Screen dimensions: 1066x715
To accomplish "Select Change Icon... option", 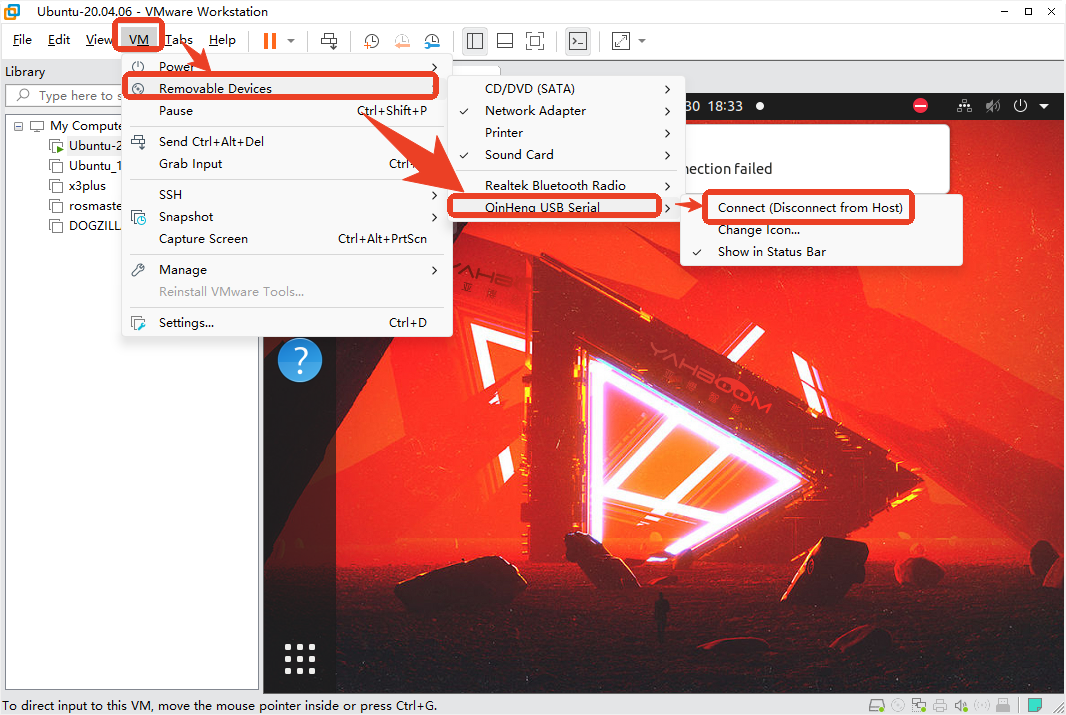I will 821,230.
